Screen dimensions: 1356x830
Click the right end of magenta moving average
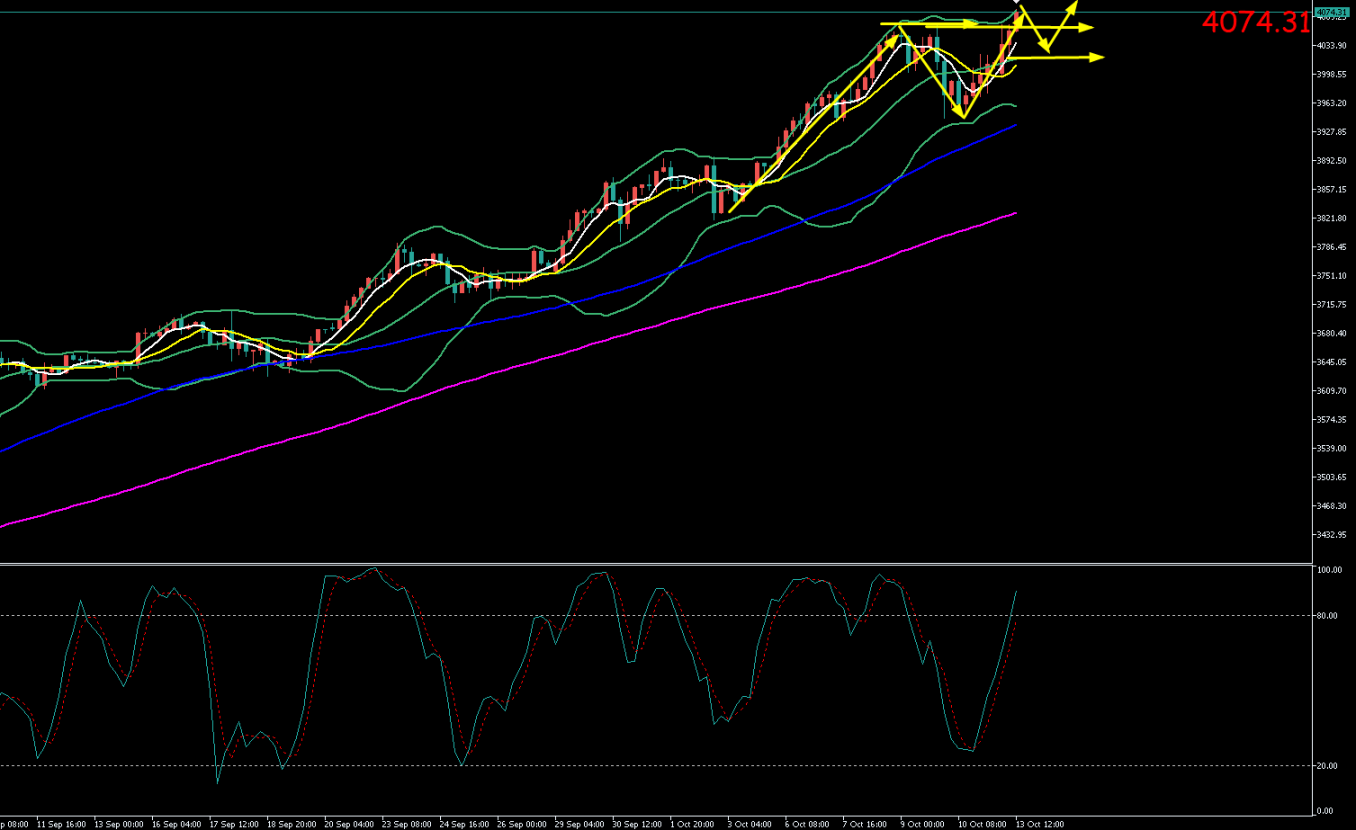click(1016, 213)
